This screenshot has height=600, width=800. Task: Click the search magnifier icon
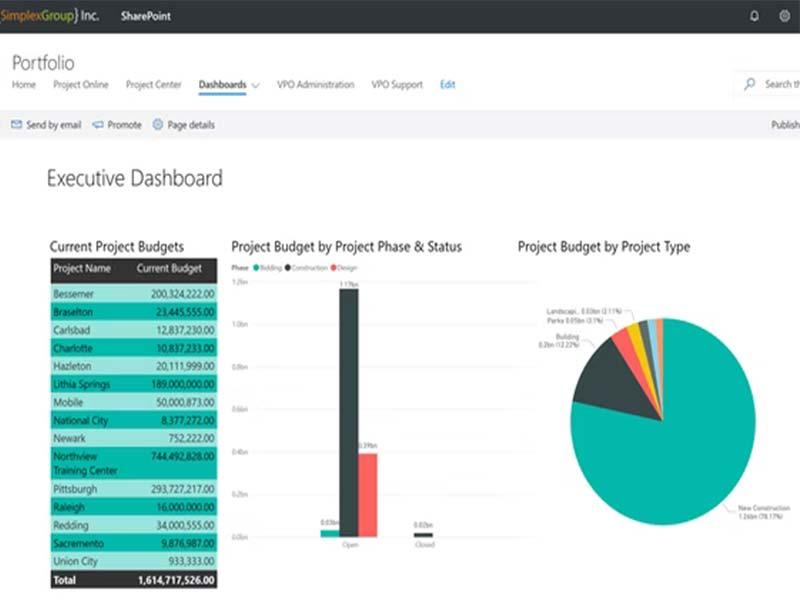coord(749,84)
